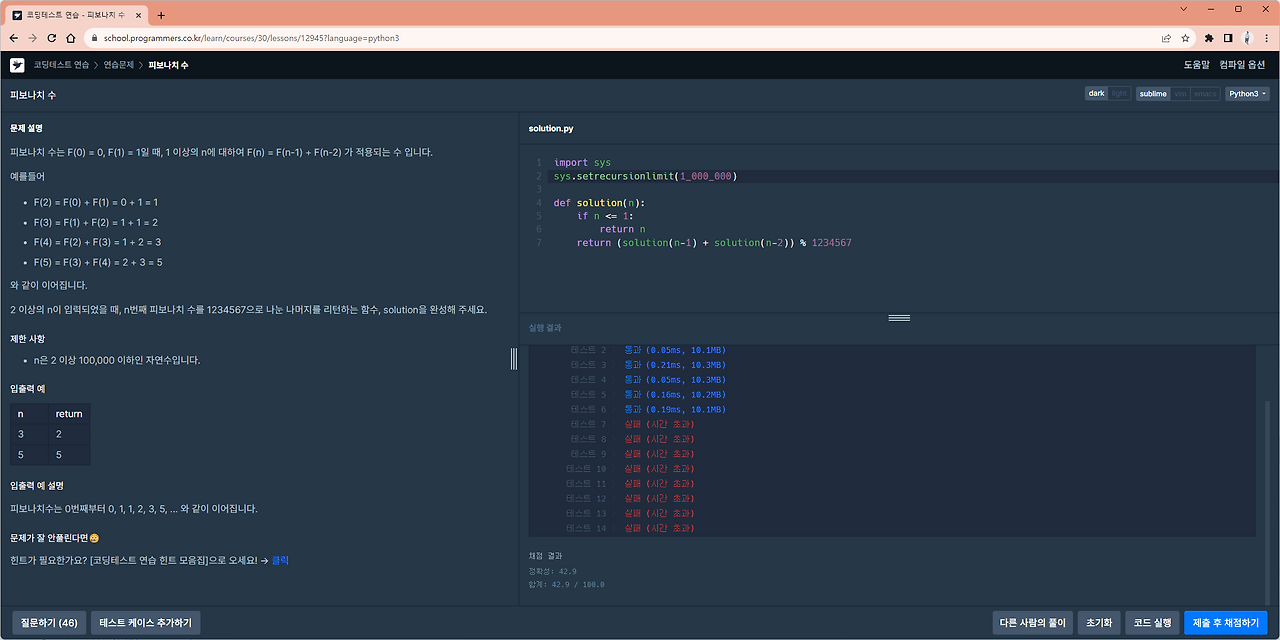Click 테스트 2 통과 result row
This screenshot has width=1280, height=640.
tap(648, 350)
